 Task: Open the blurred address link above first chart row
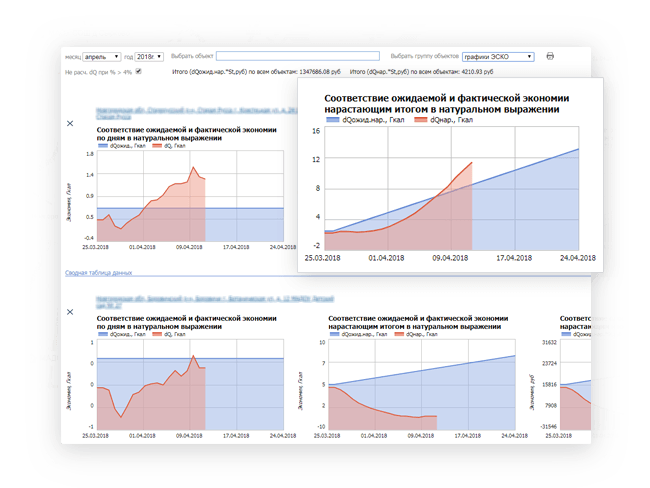point(196,112)
